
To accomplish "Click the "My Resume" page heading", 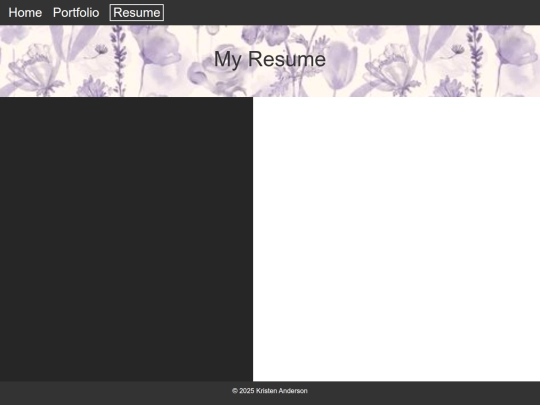I will point(270,59).
